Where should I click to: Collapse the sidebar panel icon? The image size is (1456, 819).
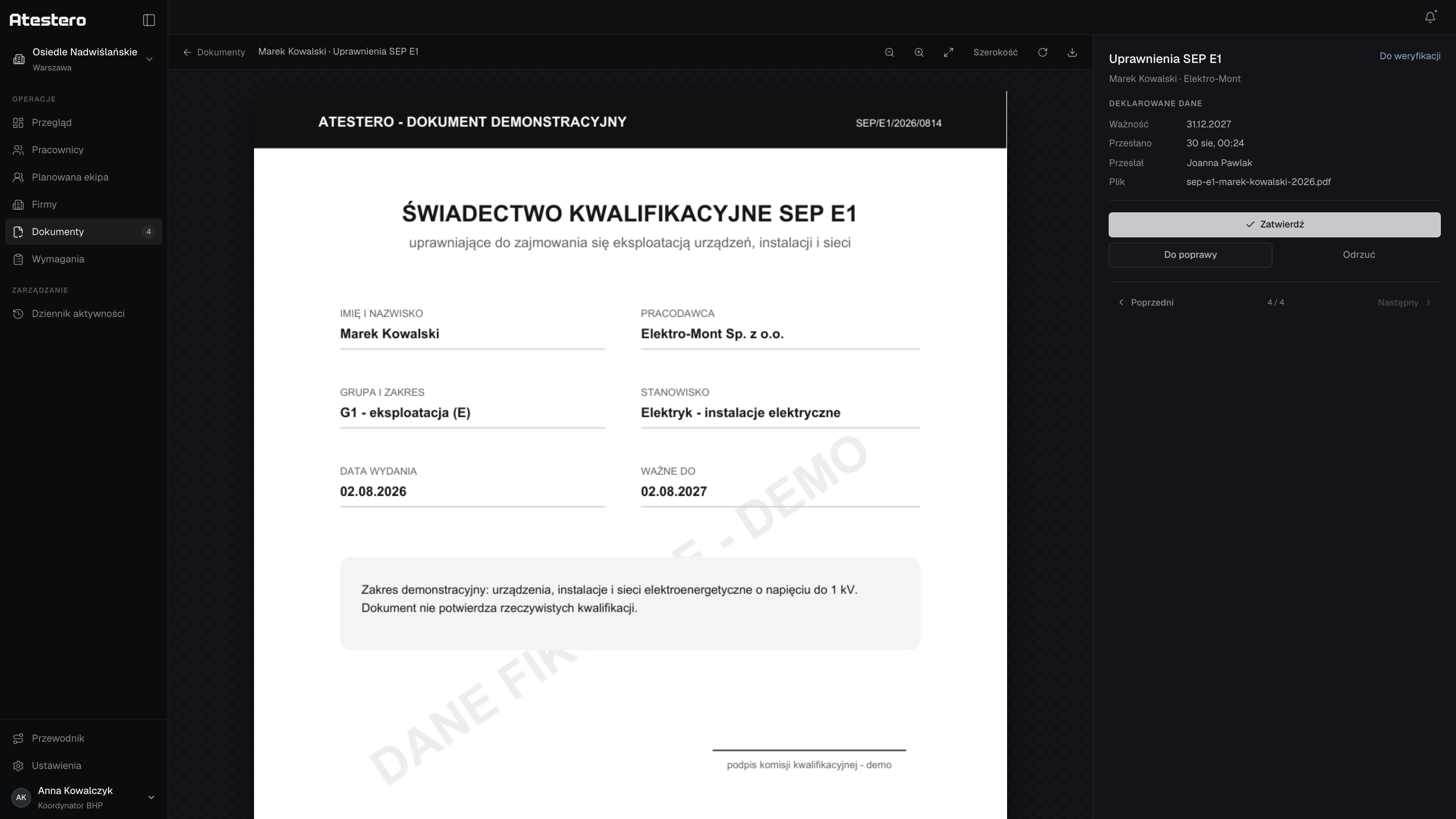pyautogui.click(x=149, y=20)
